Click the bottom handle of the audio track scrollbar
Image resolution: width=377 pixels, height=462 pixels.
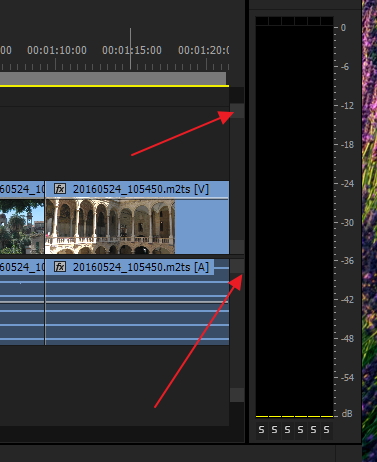(x=237, y=395)
